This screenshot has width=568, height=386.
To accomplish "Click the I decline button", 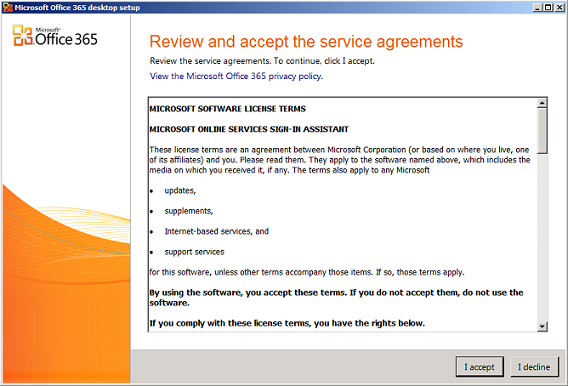I will coord(534,367).
